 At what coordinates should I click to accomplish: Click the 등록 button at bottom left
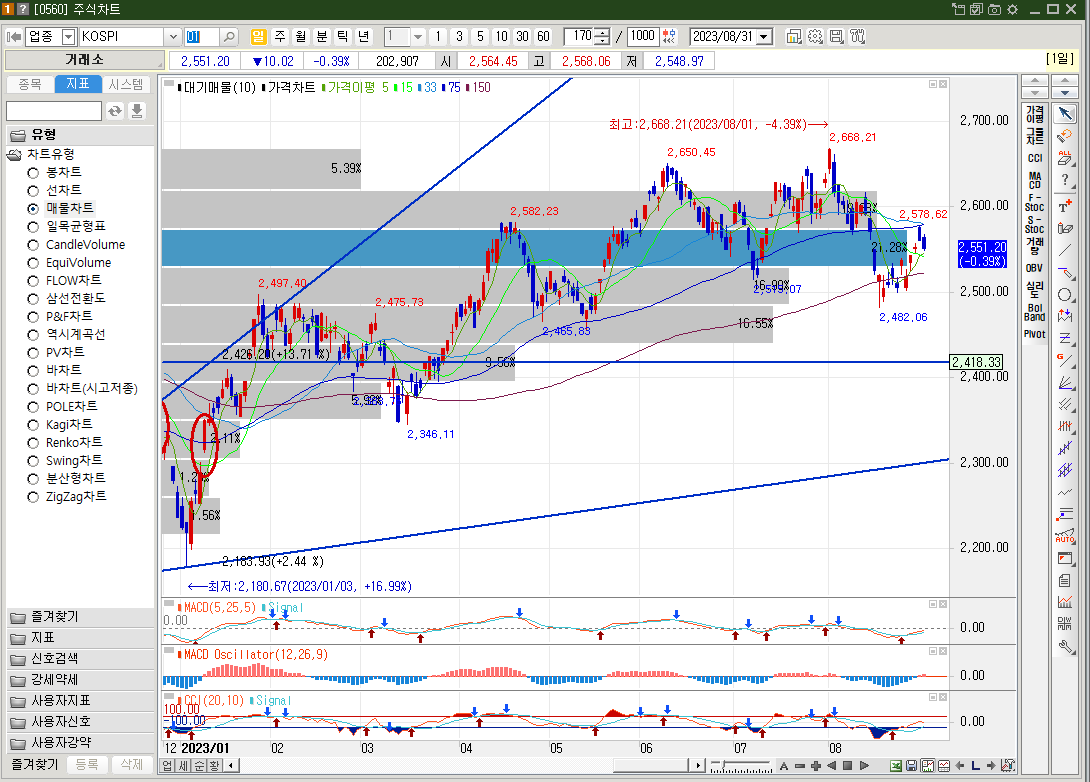pyautogui.click(x=87, y=765)
